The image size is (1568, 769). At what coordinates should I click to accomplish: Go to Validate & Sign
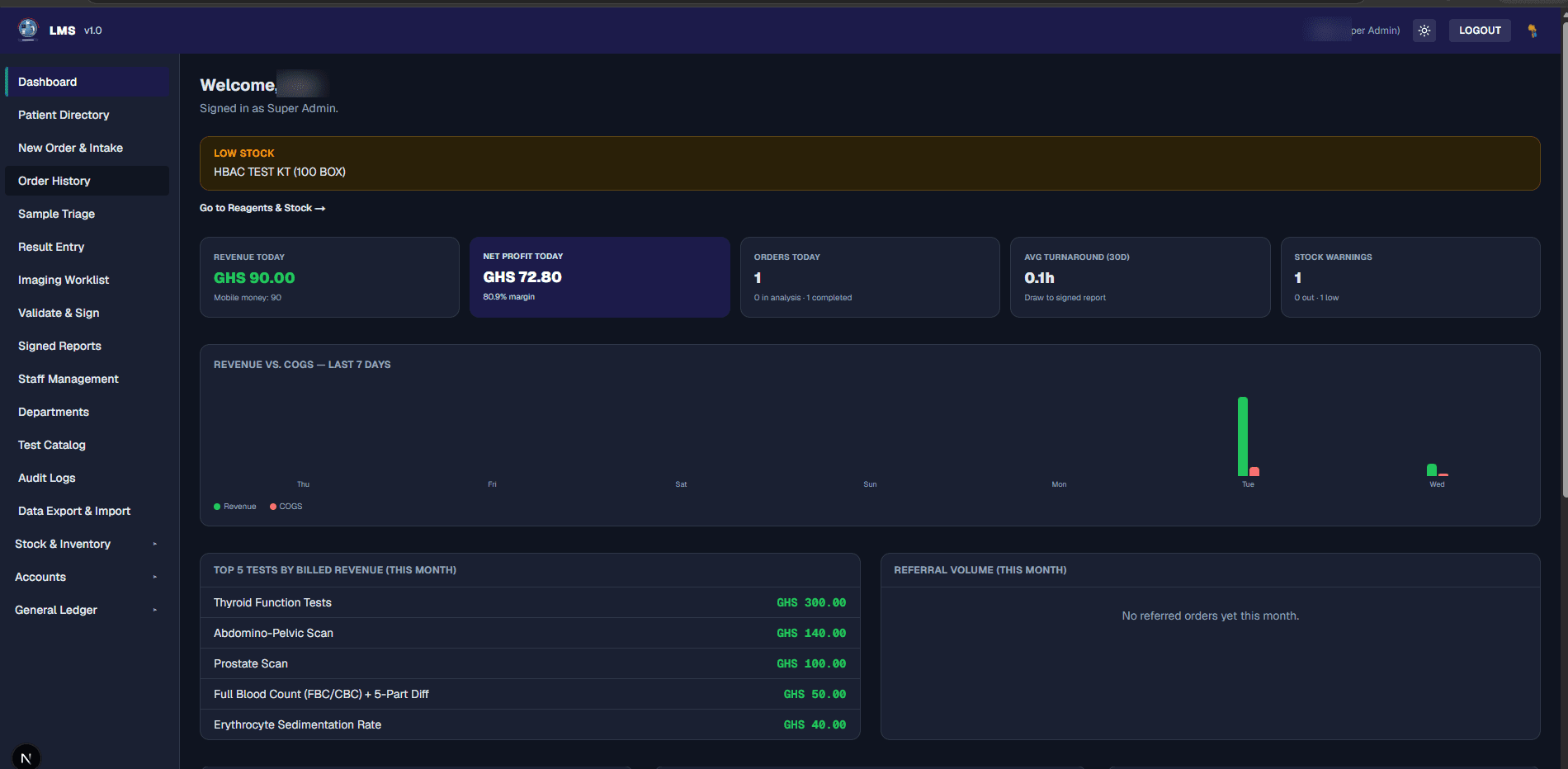(x=87, y=313)
